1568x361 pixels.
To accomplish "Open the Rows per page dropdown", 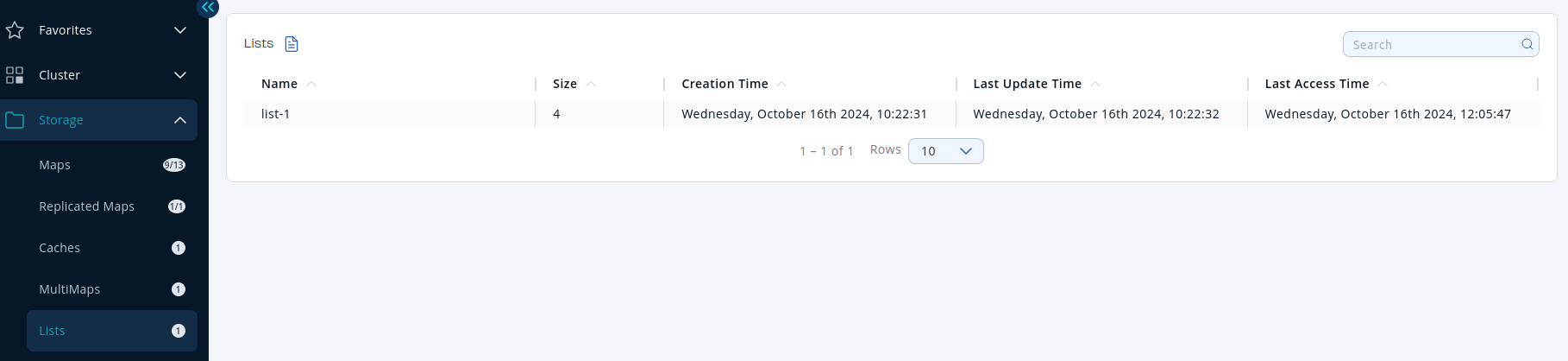I will point(945,151).
